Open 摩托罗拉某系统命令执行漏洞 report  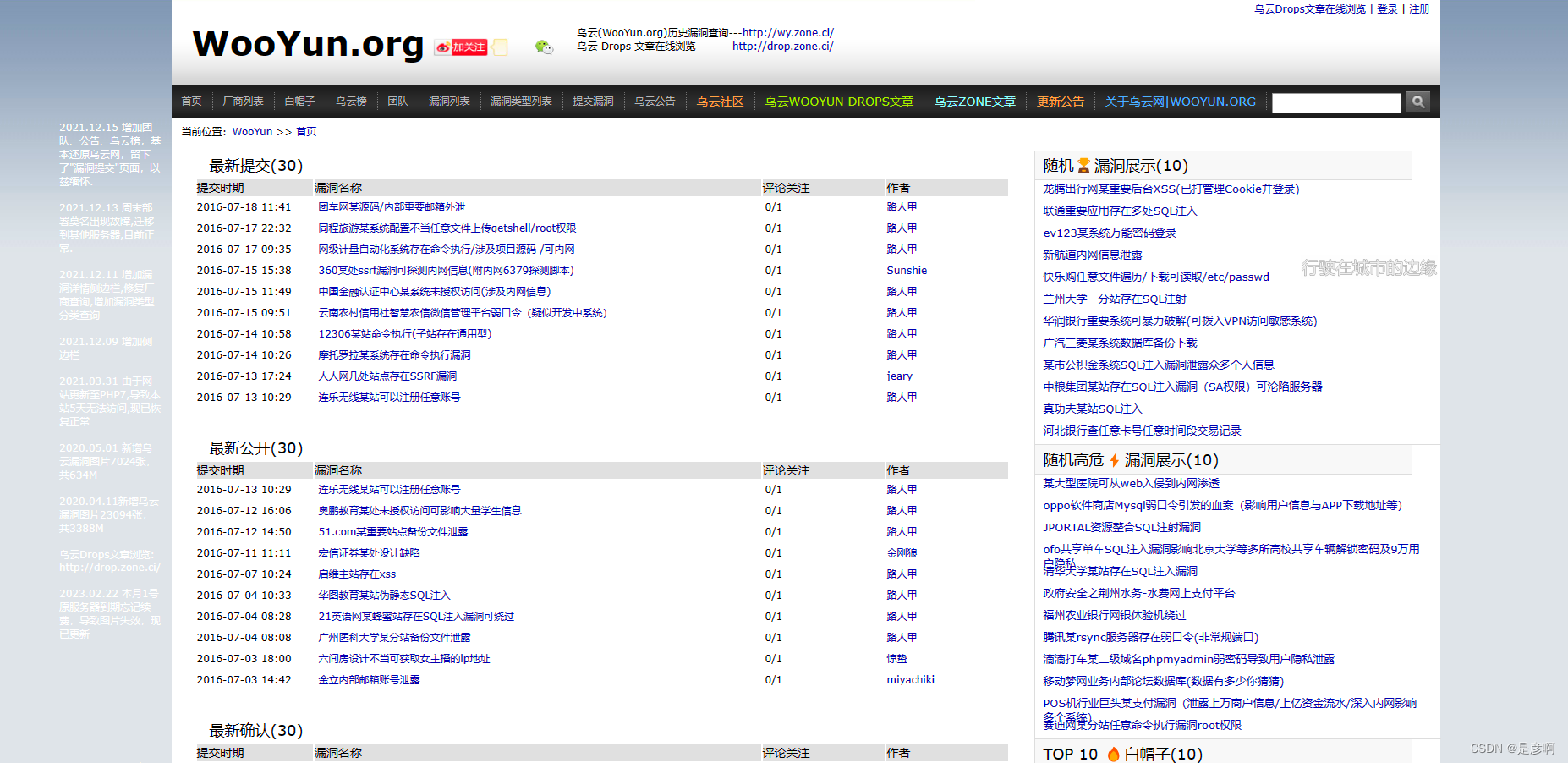click(395, 355)
